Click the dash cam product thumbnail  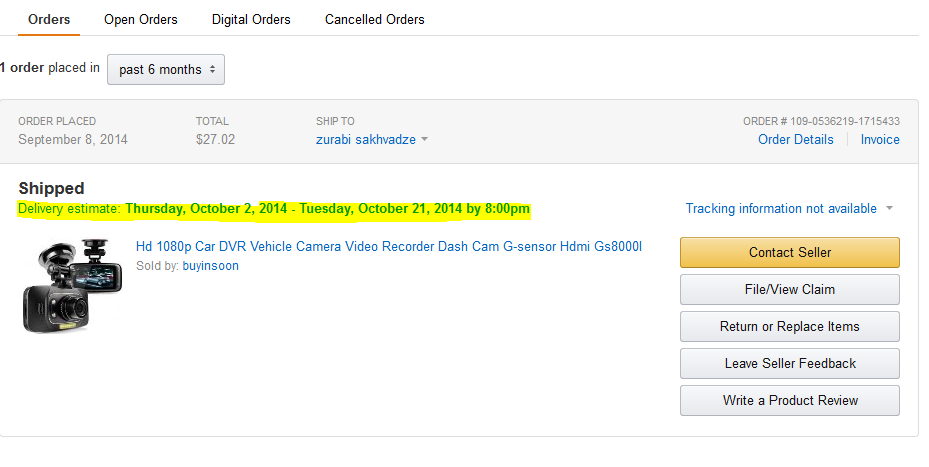[67, 285]
